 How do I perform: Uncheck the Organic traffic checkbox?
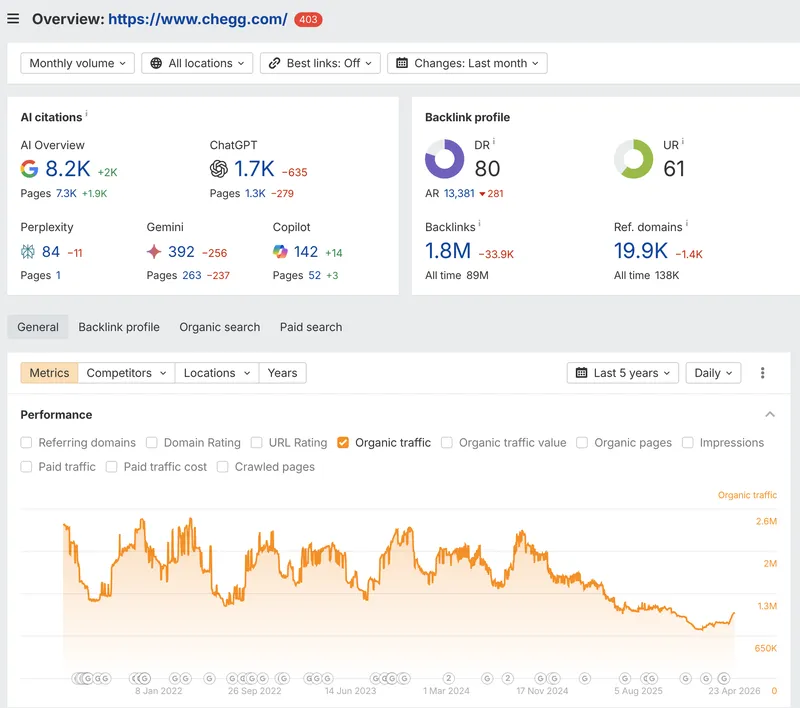(x=343, y=442)
